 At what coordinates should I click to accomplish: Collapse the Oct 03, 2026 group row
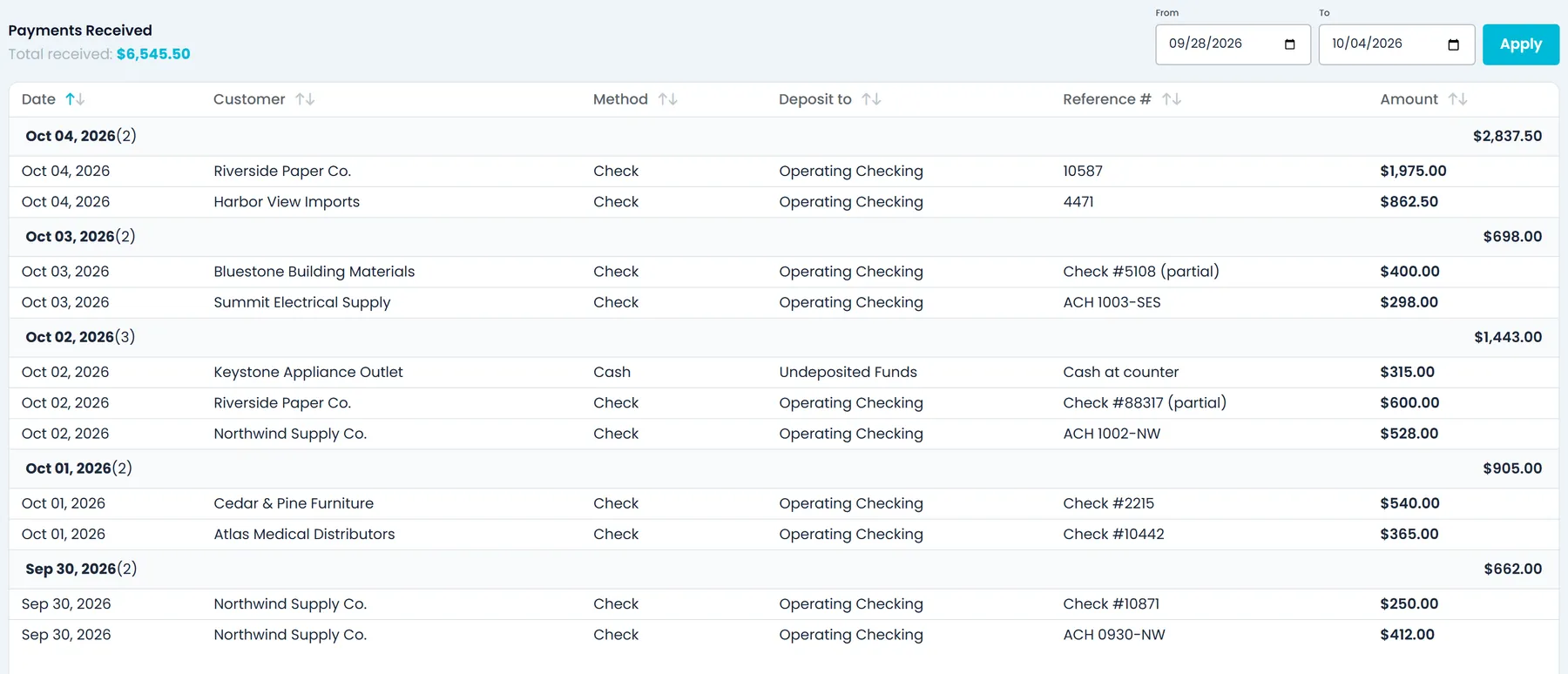[x=784, y=237]
